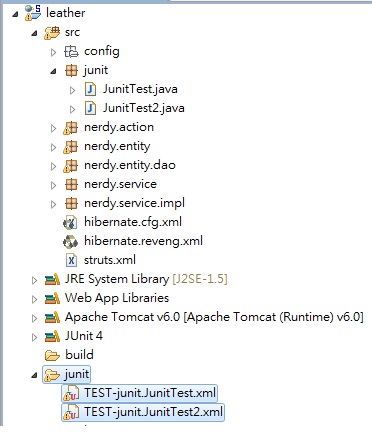Click the hibernate.reveng.xml file icon
The image size is (372, 432).
70,241
